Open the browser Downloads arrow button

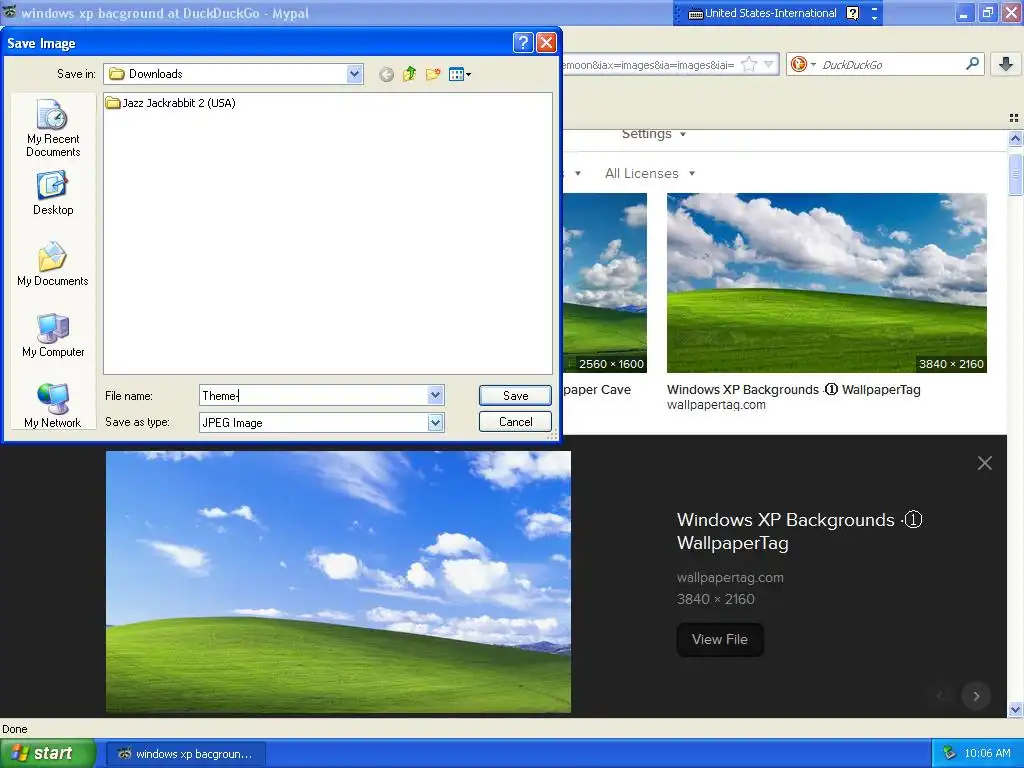[1006, 63]
